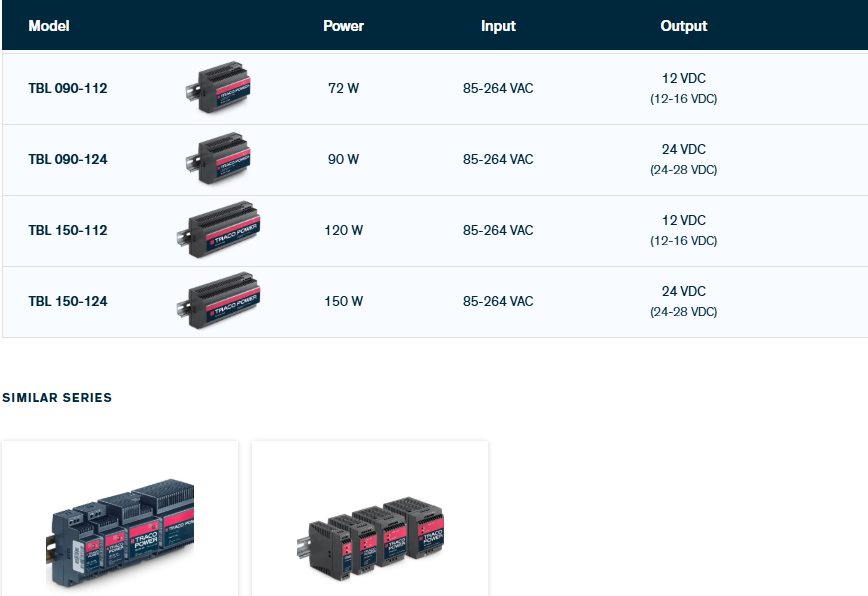This screenshot has width=868, height=596.
Task: Click the Power column header
Action: click(343, 26)
